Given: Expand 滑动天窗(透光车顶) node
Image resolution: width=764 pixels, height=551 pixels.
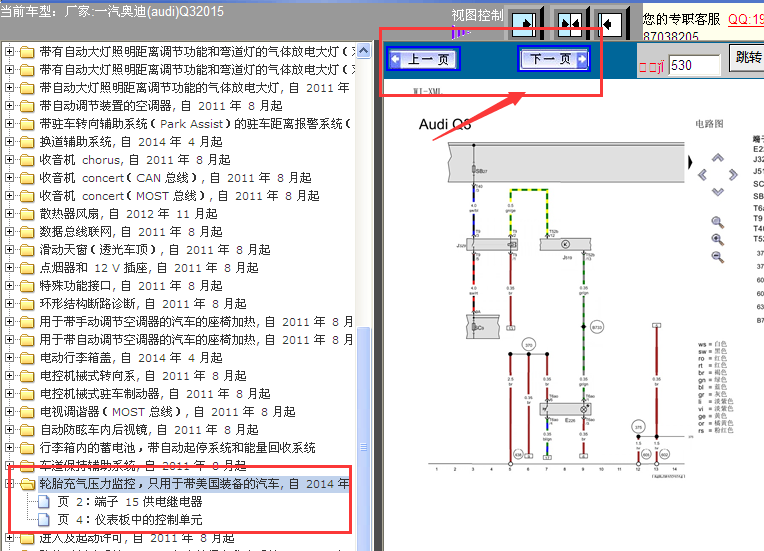Looking at the screenshot, I should pos(9,249).
